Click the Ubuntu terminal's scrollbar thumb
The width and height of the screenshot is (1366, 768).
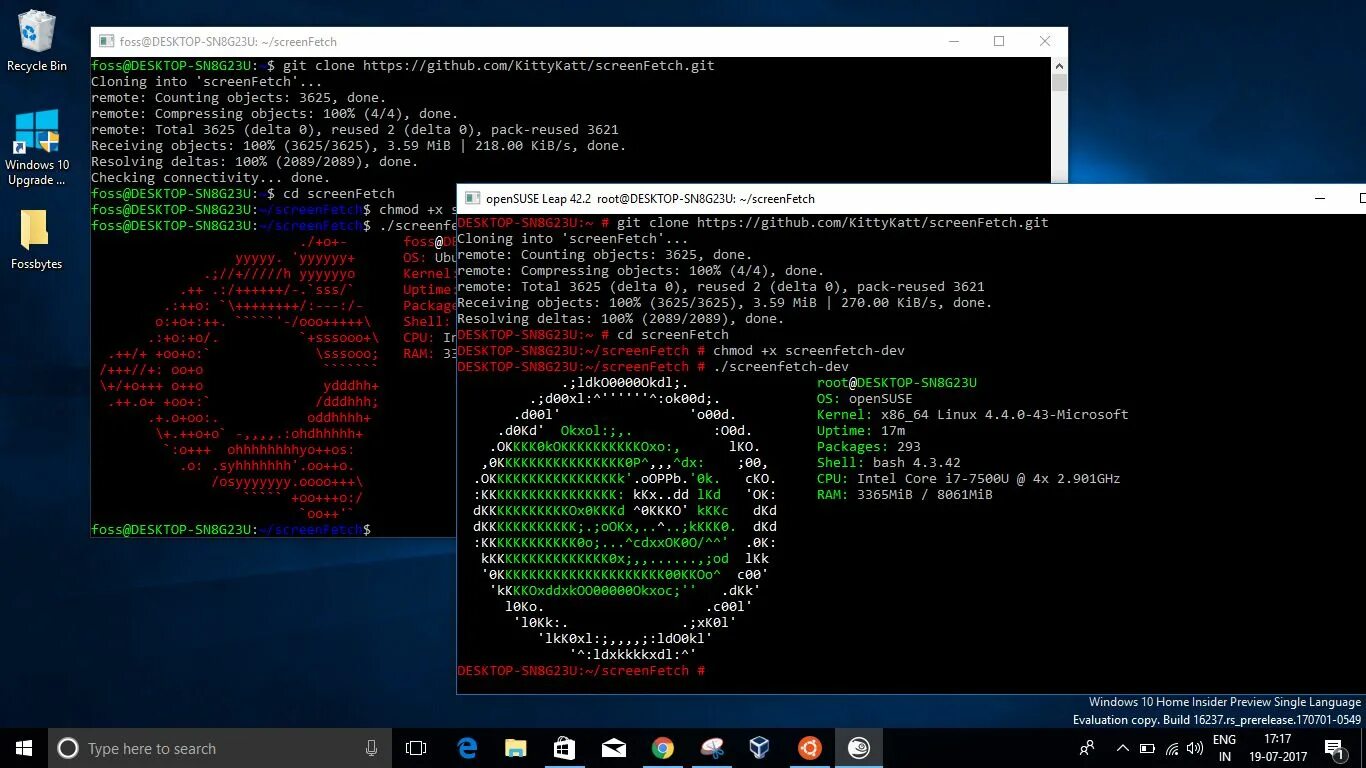[x=1059, y=83]
